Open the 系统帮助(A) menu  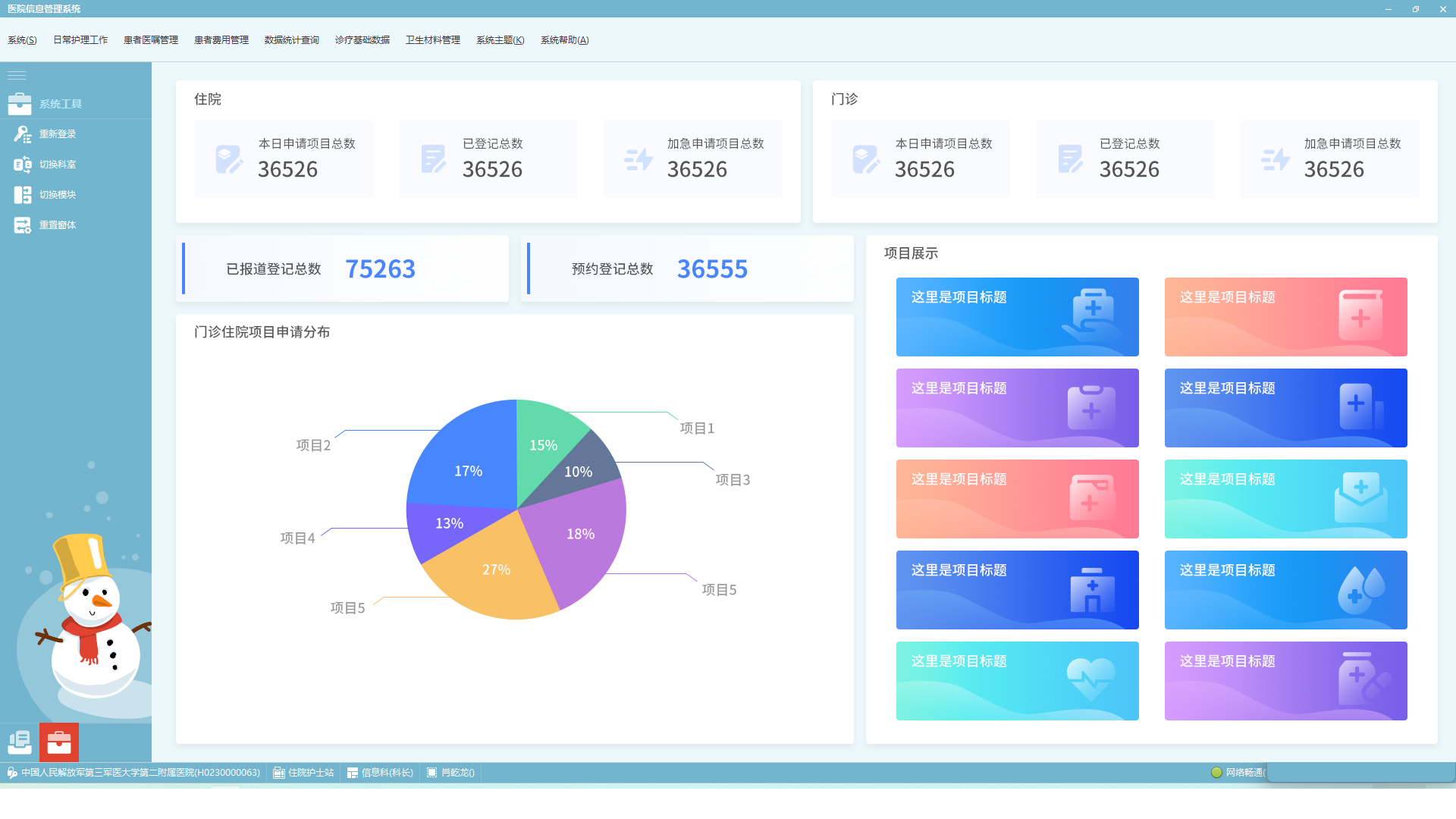pos(564,40)
